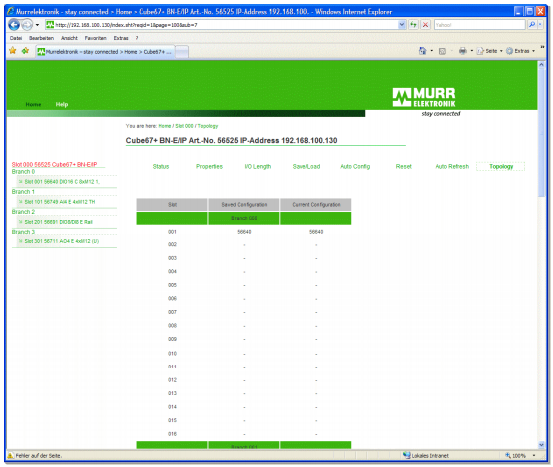This screenshot has width=553, height=467.
Task: Click the Saved Configuration column header
Action: click(244, 205)
